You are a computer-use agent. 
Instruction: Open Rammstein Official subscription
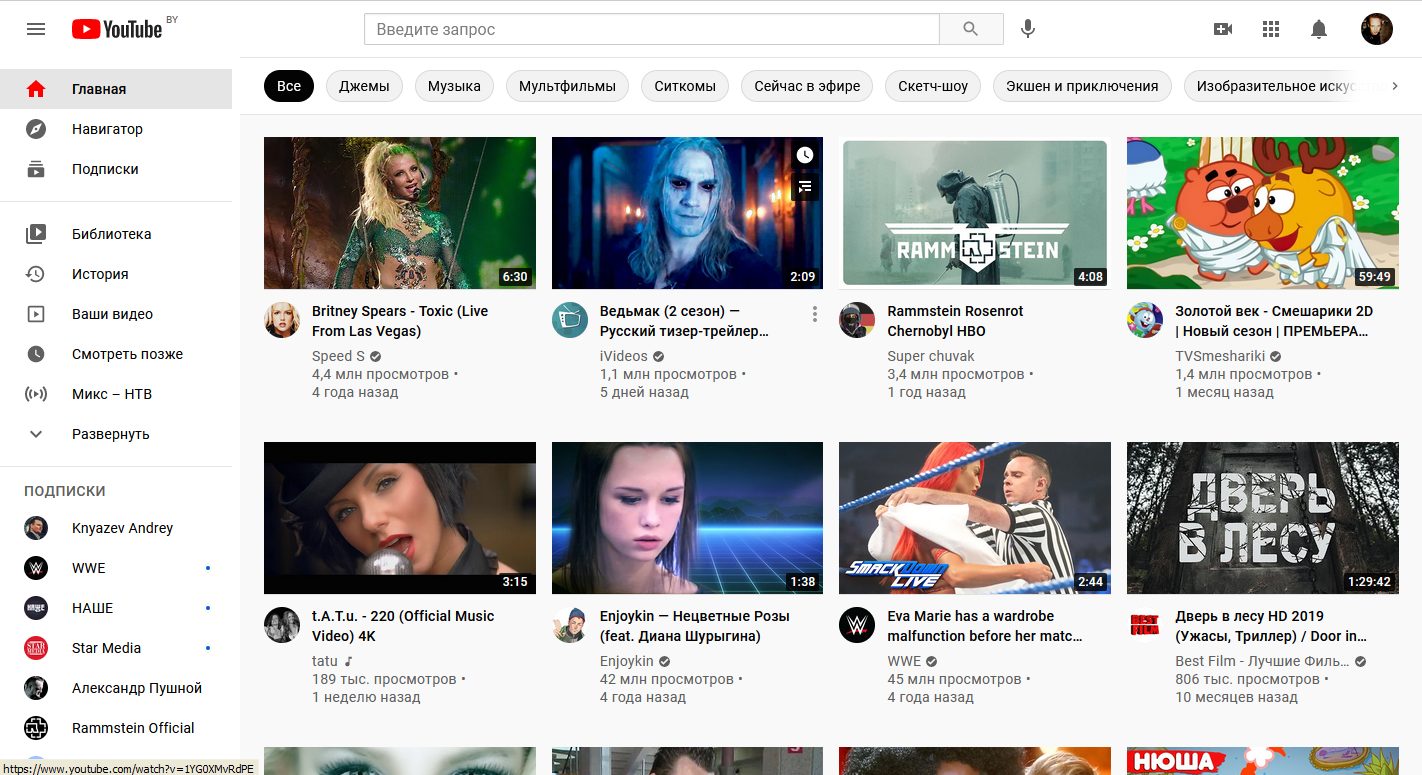pyautogui.click(x=116, y=728)
